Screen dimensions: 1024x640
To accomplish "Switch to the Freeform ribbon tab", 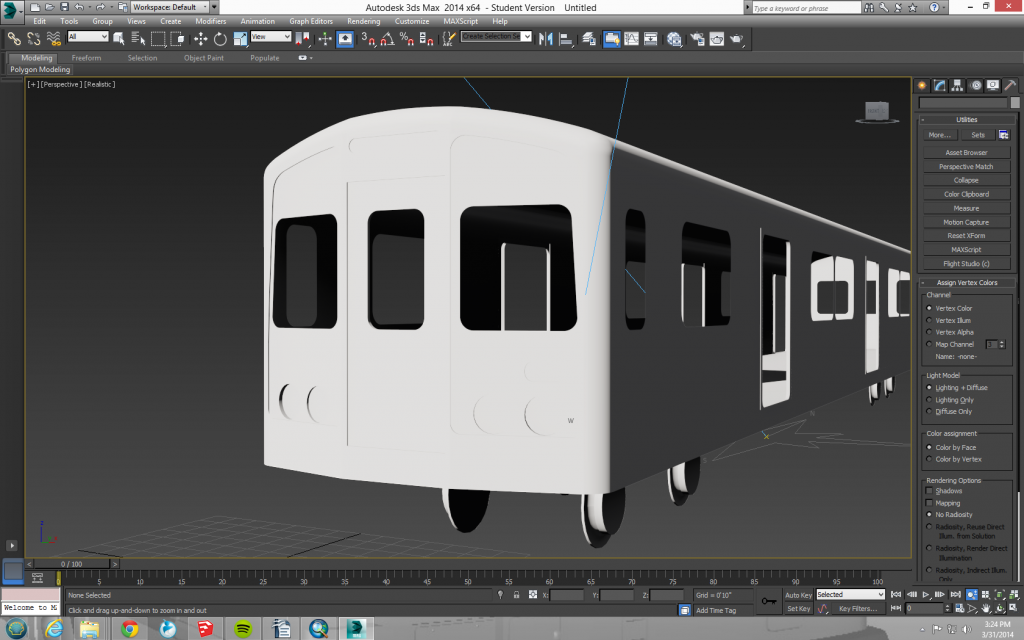I will coord(86,58).
